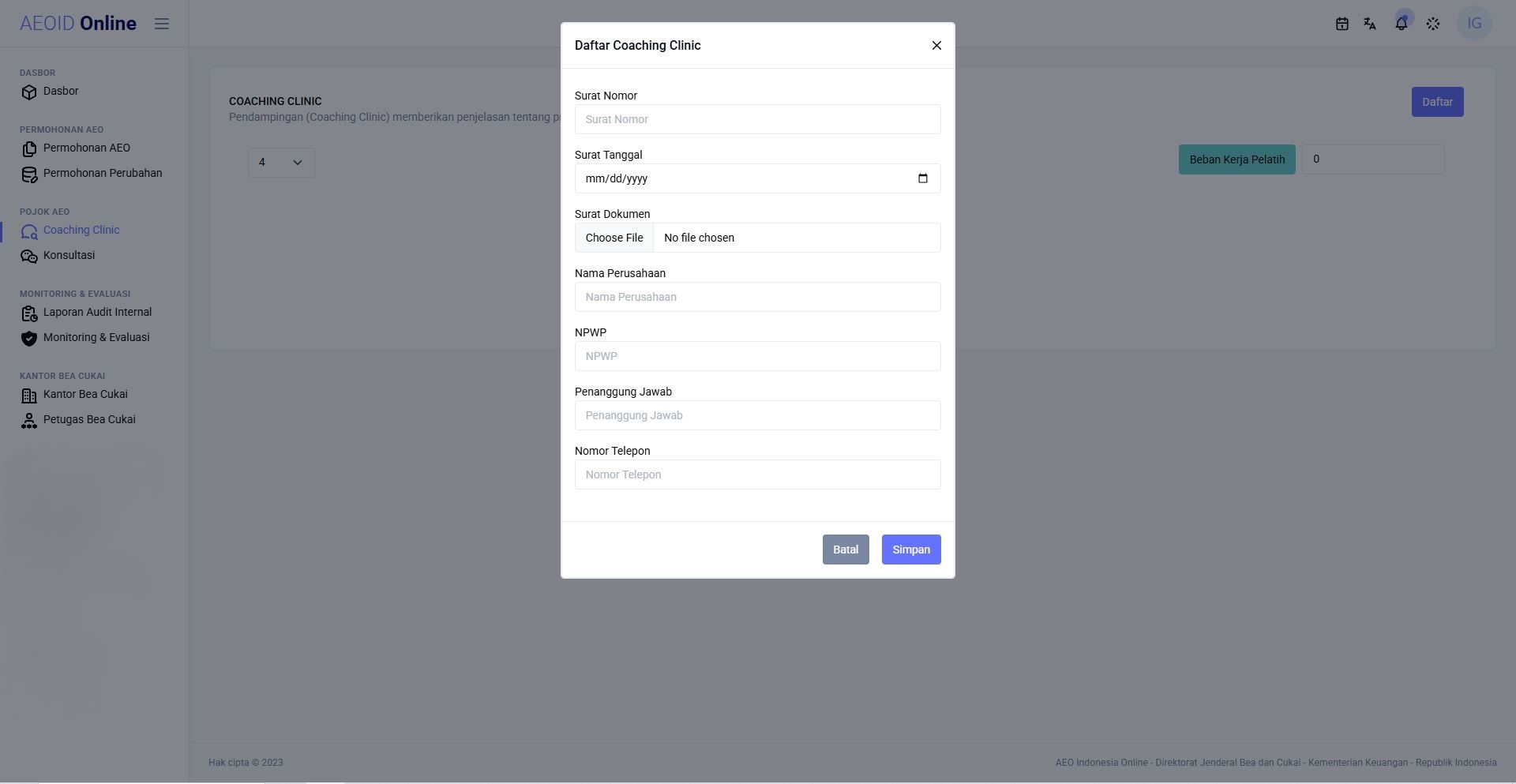Open Dasbor in the sidebar
This screenshot has width=1516, height=784.
pyautogui.click(x=61, y=91)
